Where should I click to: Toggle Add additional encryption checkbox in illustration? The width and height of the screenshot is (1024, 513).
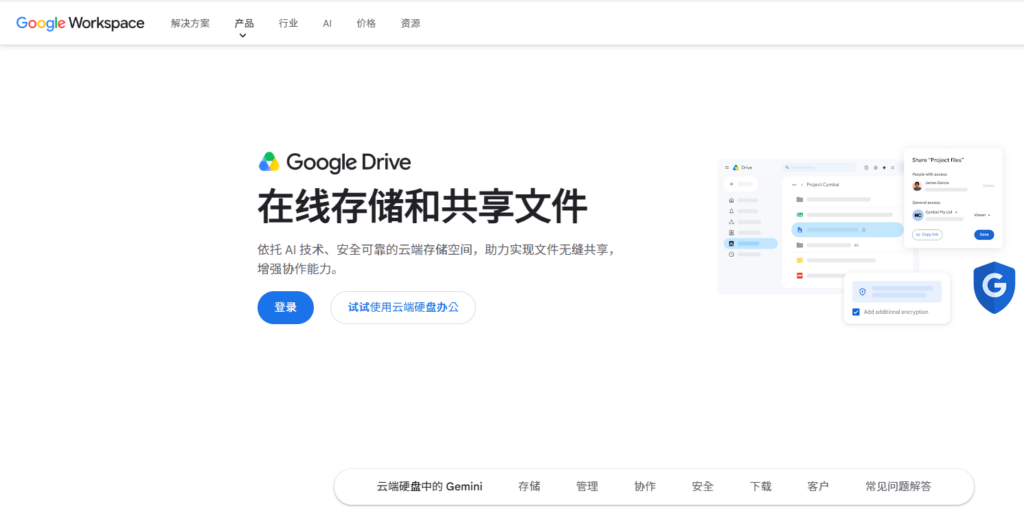[856, 312]
